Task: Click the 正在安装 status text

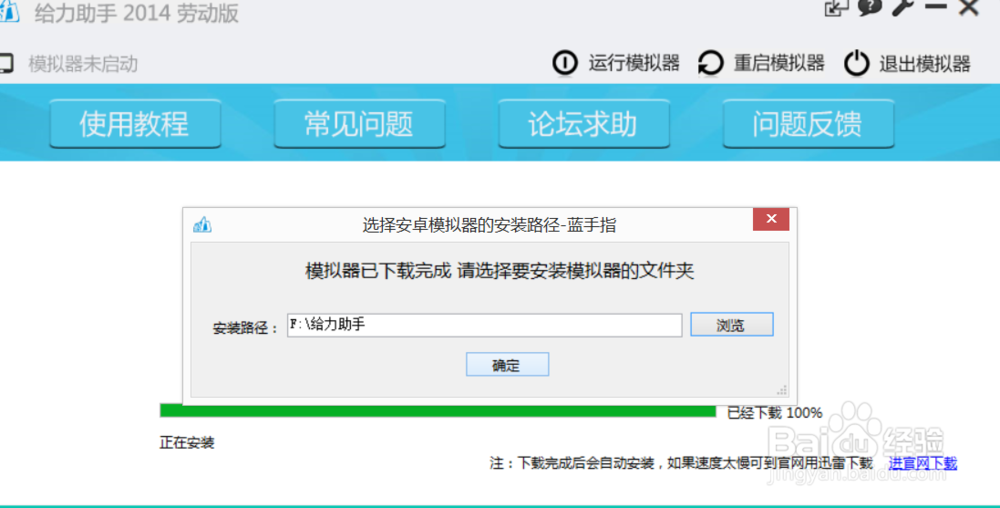Action: coord(187,443)
